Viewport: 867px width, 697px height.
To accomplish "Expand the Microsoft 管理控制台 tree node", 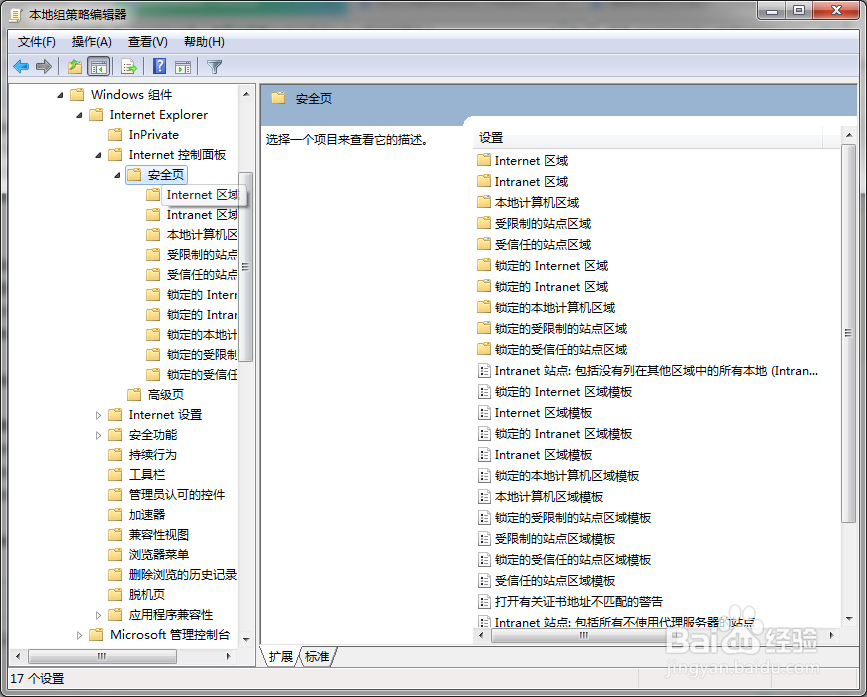I will point(79,635).
